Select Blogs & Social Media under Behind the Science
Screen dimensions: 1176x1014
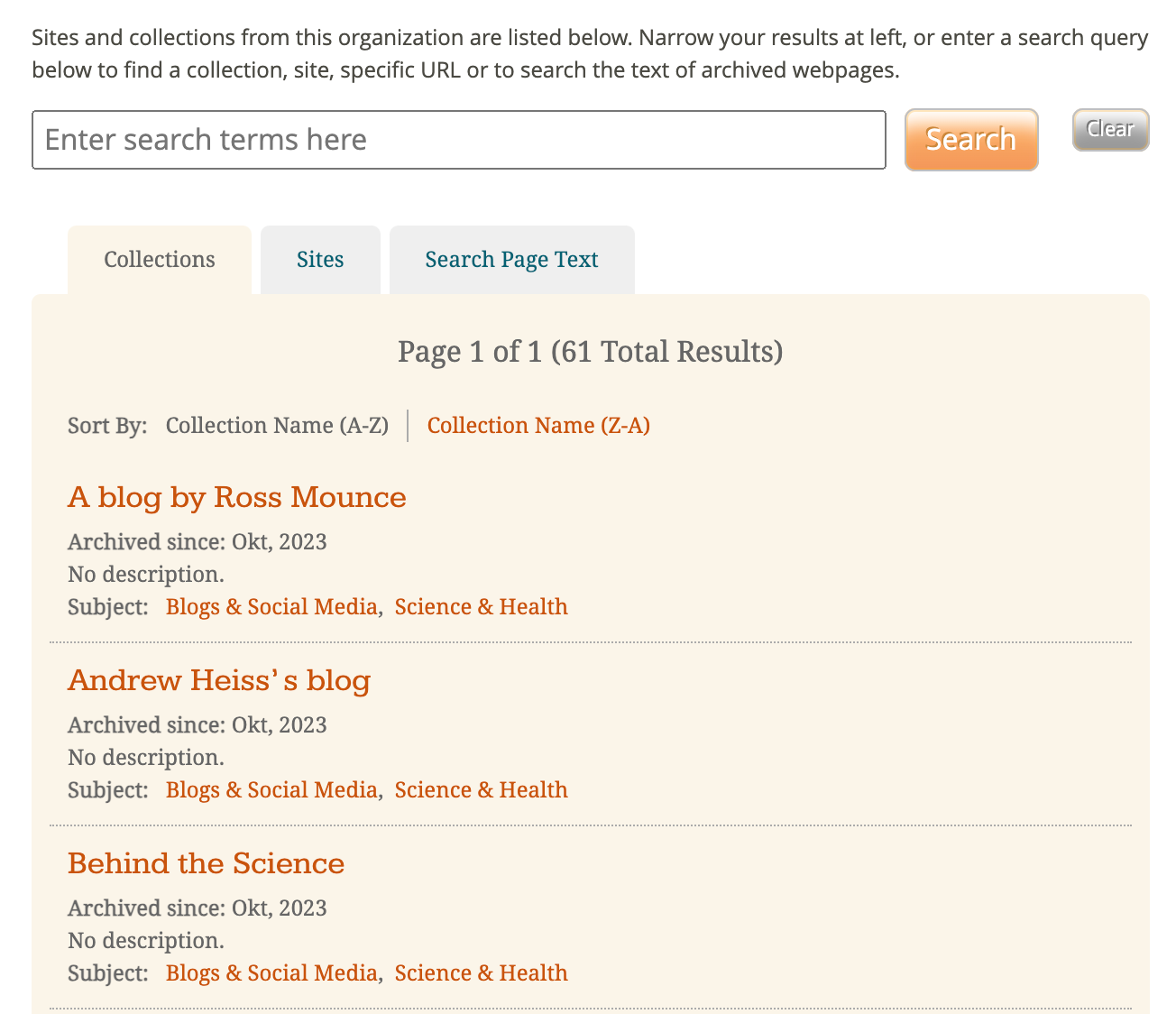pyautogui.click(x=271, y=973)
